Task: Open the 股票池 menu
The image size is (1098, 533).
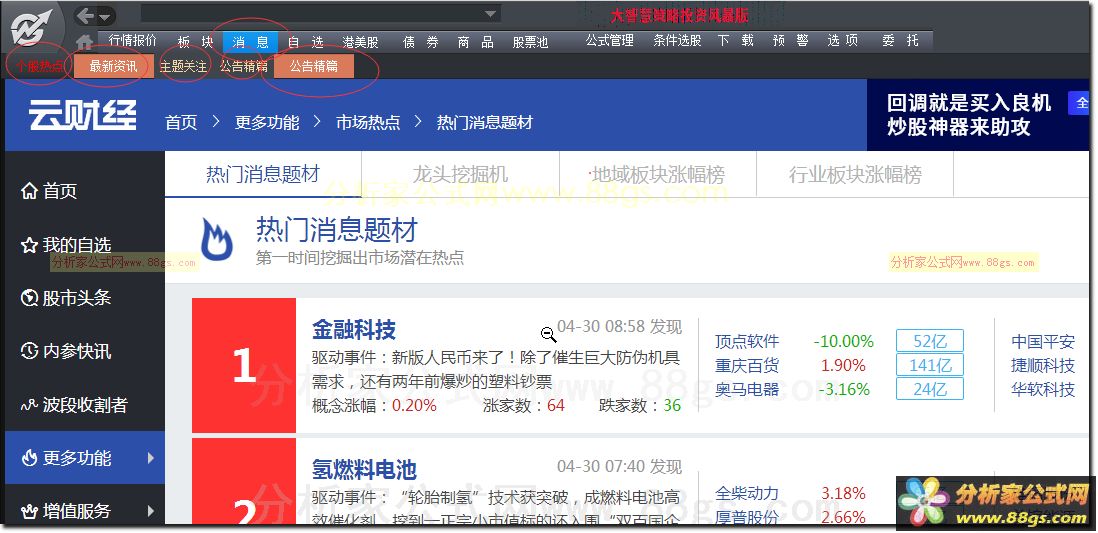Action: click(x=530, y=42)
